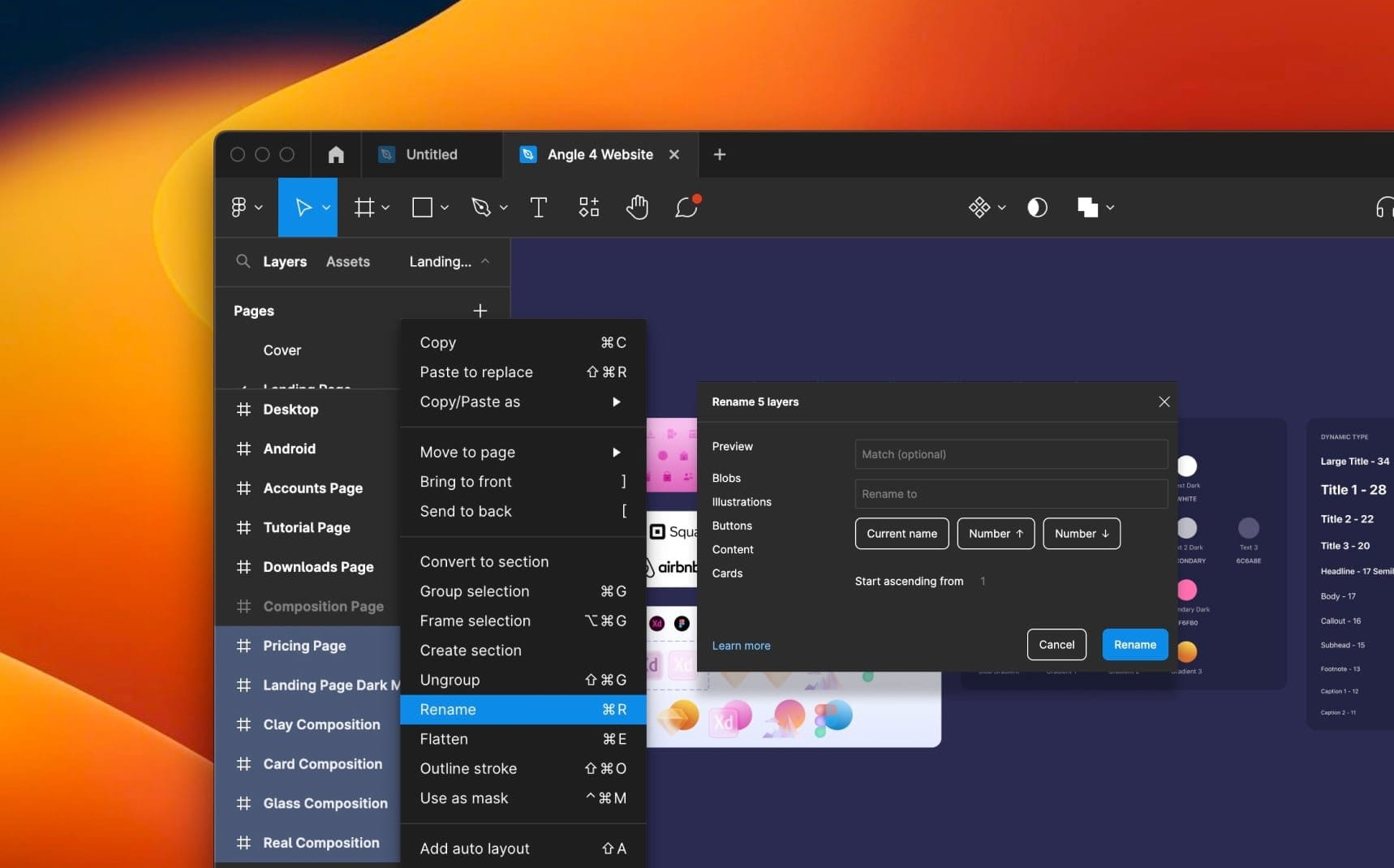This screenshot has width=1394, height=868.
Task: Switch to the Assets tab
Action: (x=347, y=261)
